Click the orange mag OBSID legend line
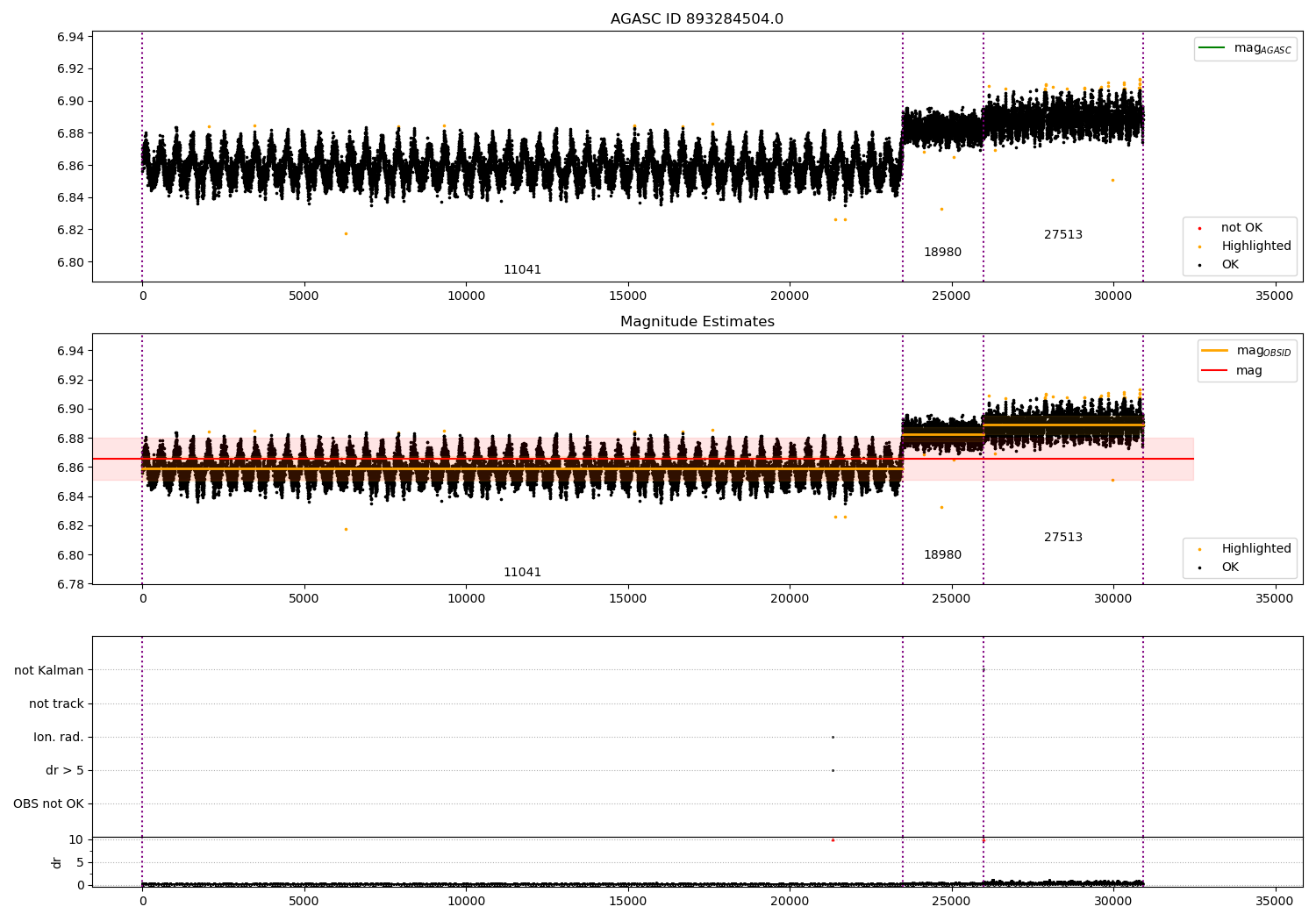The height and width of the screenshot is (921, 1316). click(x=1214, y=351)
